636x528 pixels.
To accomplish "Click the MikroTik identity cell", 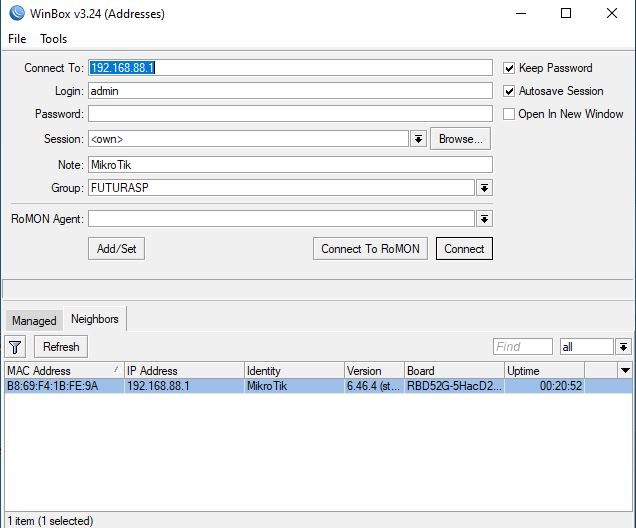I will pos(294,386).
